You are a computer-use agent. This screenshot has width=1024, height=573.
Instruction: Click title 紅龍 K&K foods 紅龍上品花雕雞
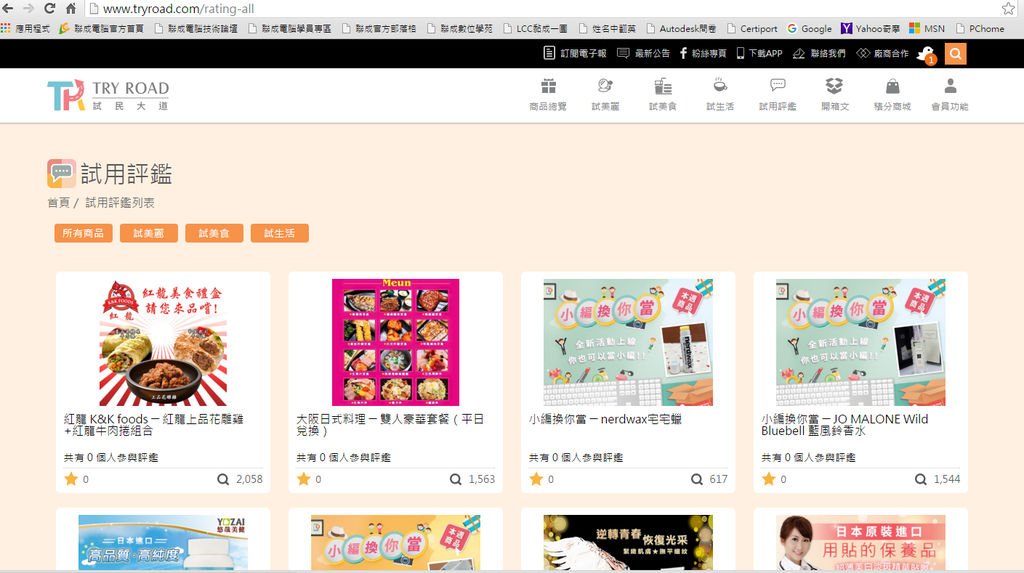coord(153,425)
